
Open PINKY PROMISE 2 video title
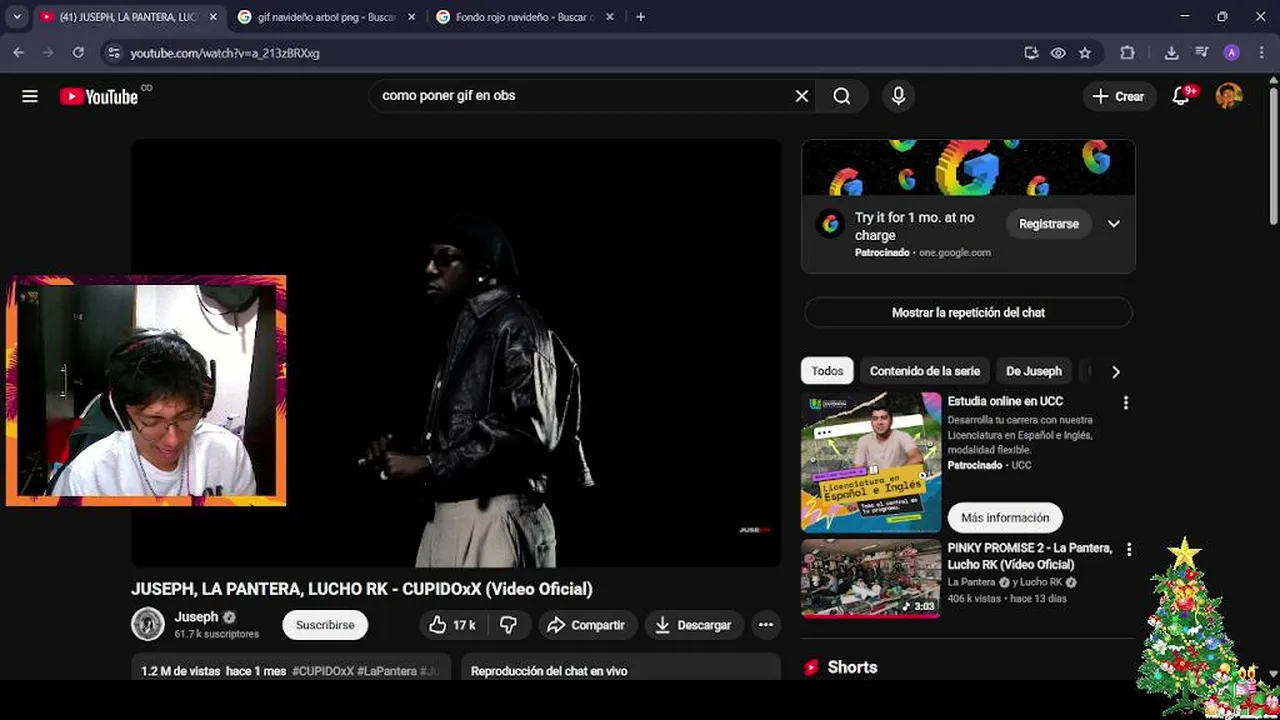tap(1030, 556)
